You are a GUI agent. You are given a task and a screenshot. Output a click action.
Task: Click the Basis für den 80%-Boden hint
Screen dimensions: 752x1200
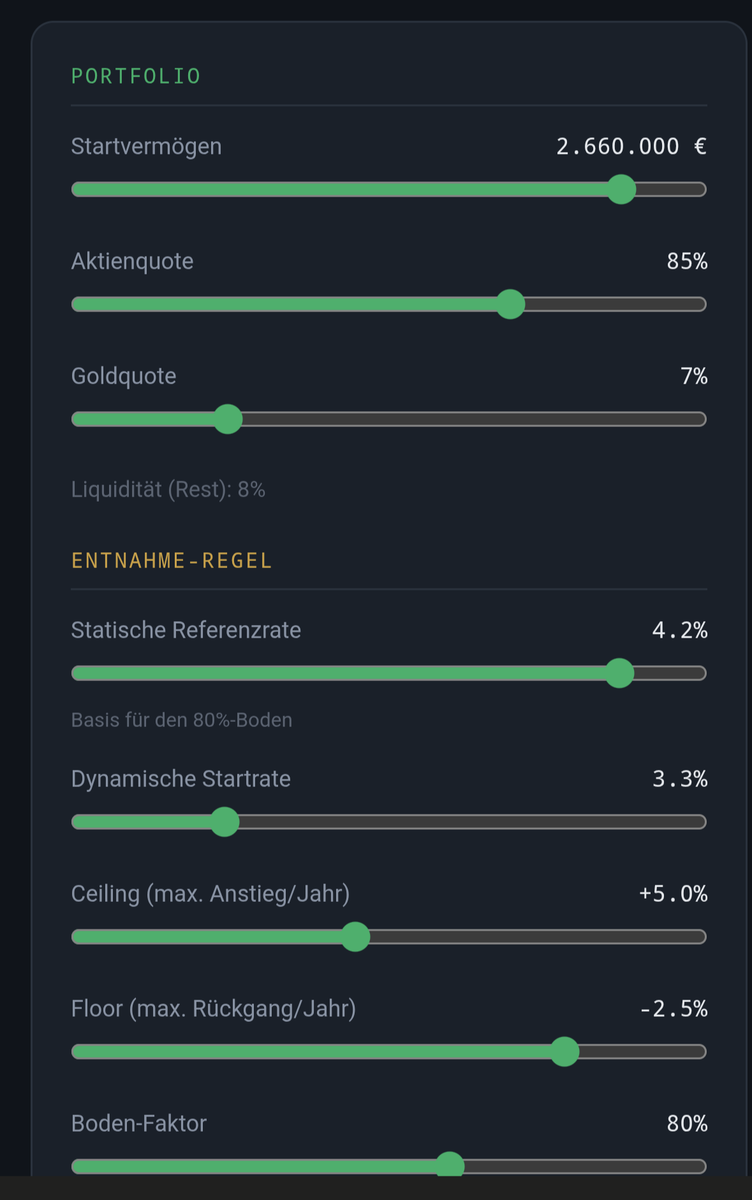182,720
